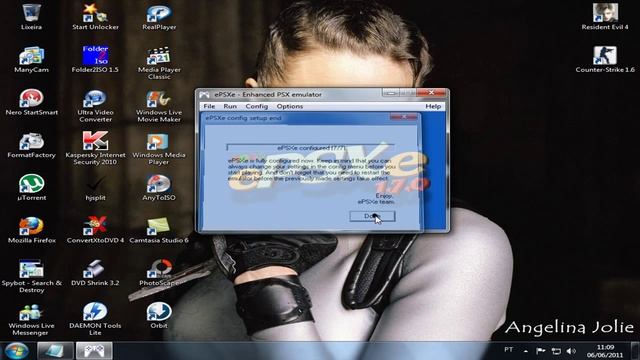Image resolution: width=640 pixels, height=360 pixels.
Task: Minimize the ePSXe emulator window
Action: click(x=391, y=93)
